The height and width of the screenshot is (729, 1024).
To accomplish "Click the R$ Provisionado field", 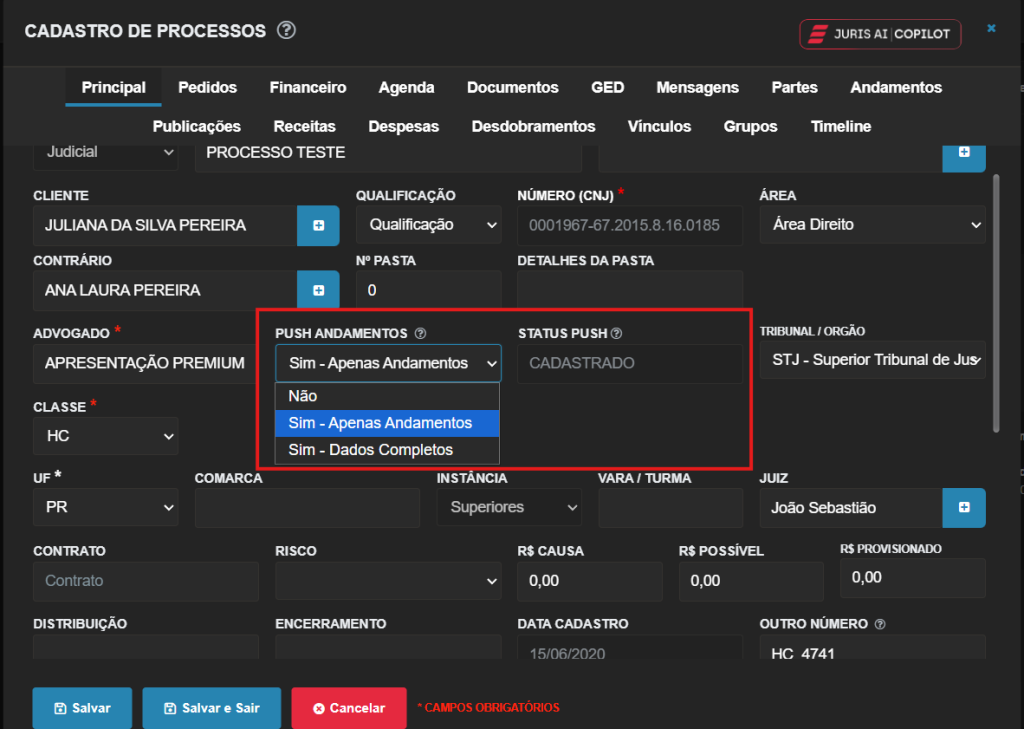I will [x=912, y=577].
